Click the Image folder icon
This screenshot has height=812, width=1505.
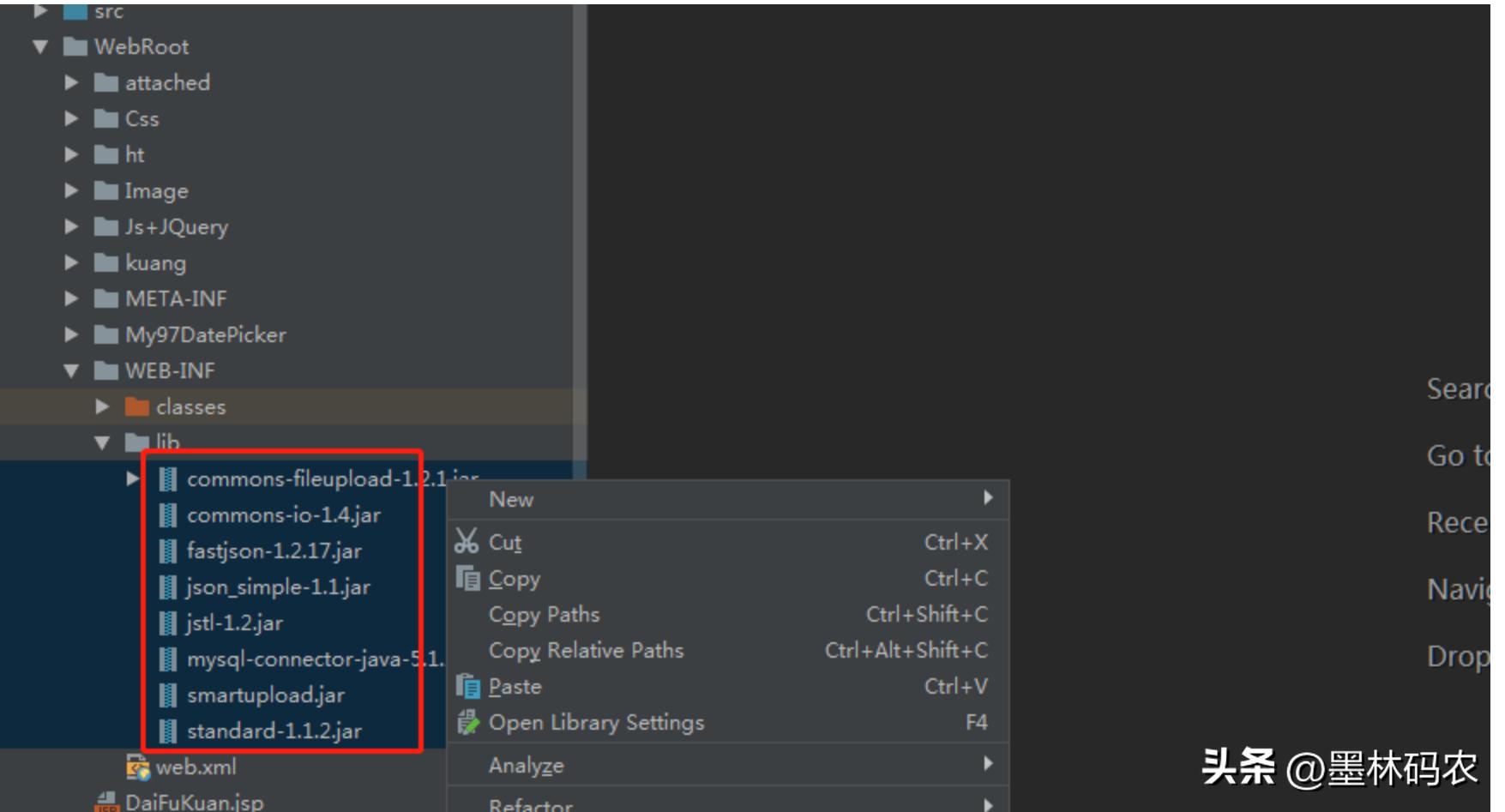106,190
